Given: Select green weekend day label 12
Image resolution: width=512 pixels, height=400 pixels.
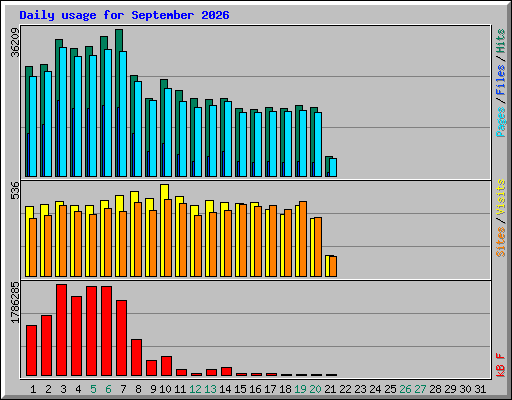Looking at the screenshot, I should click(x=195, y=389).
